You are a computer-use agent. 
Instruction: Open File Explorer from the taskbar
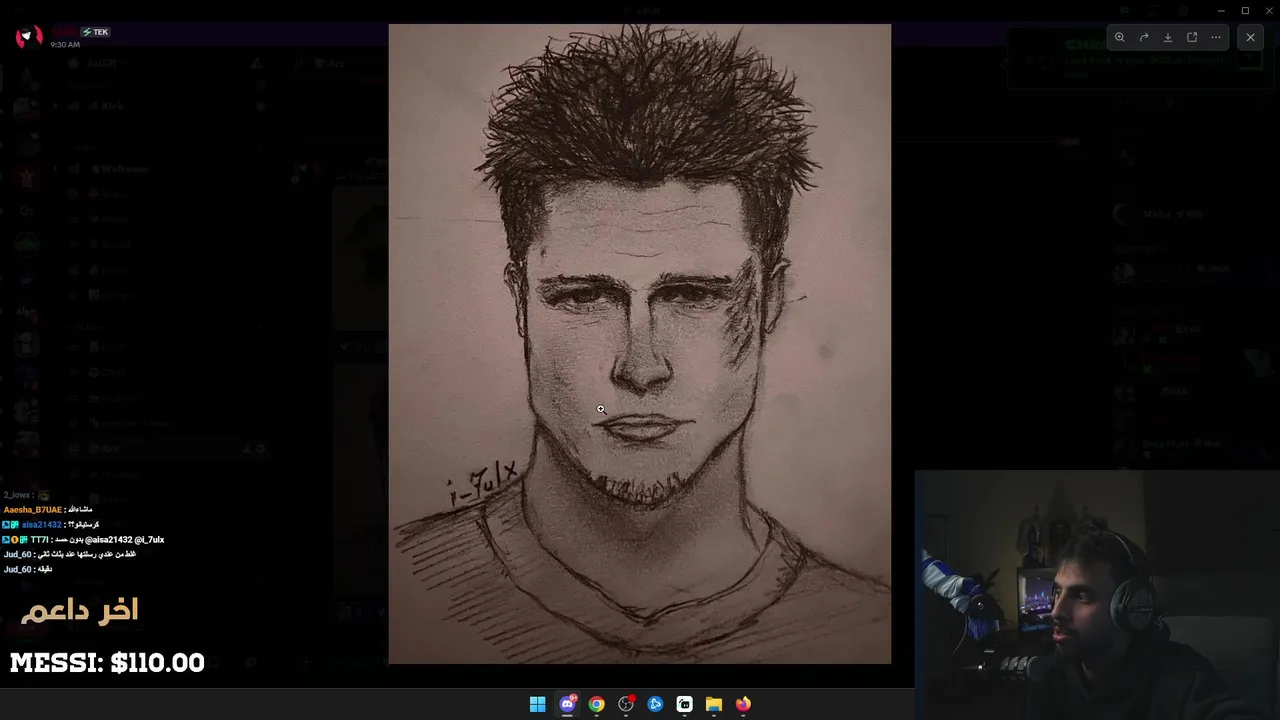714,704
